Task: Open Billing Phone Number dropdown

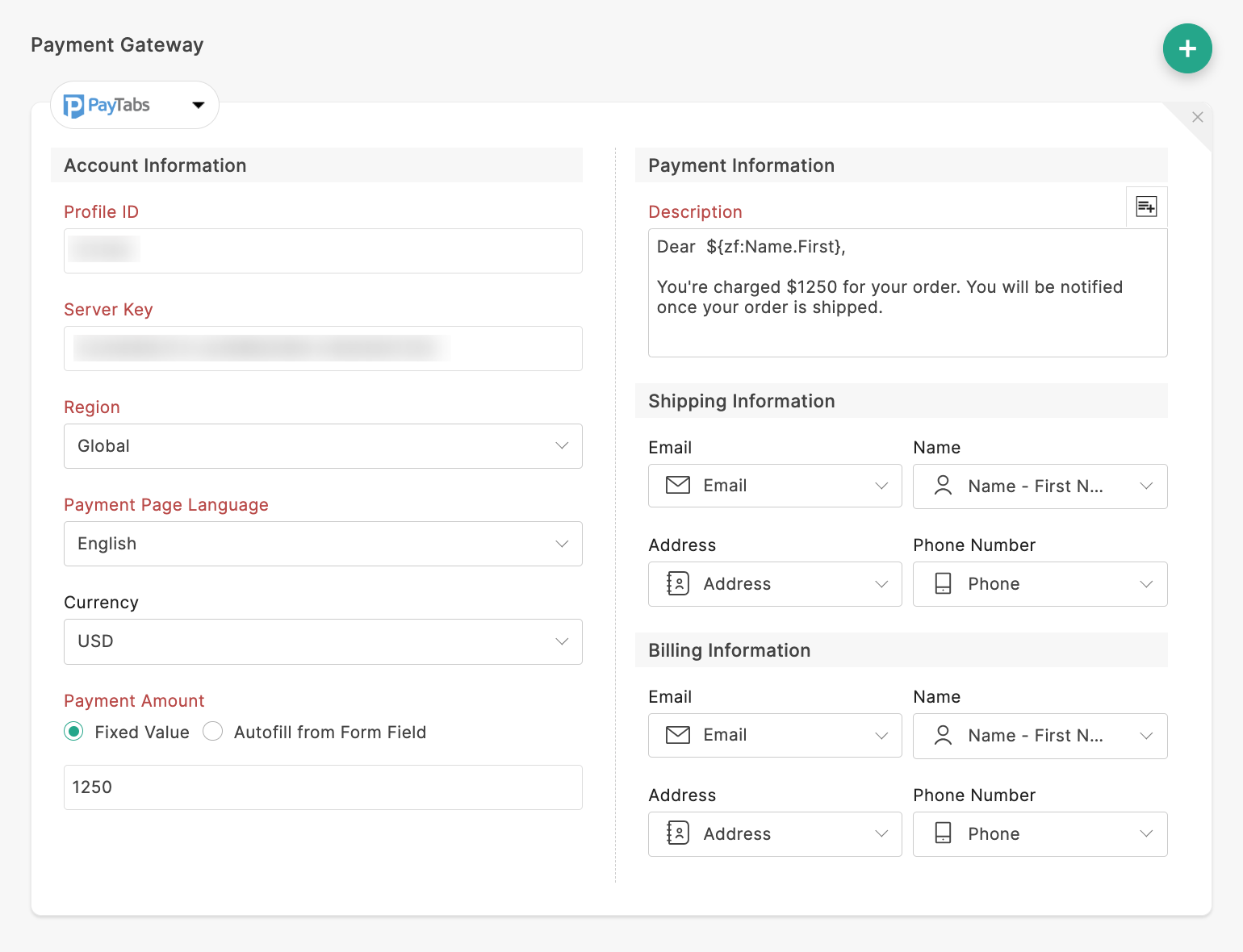Action: click(x=1040, y=834)
